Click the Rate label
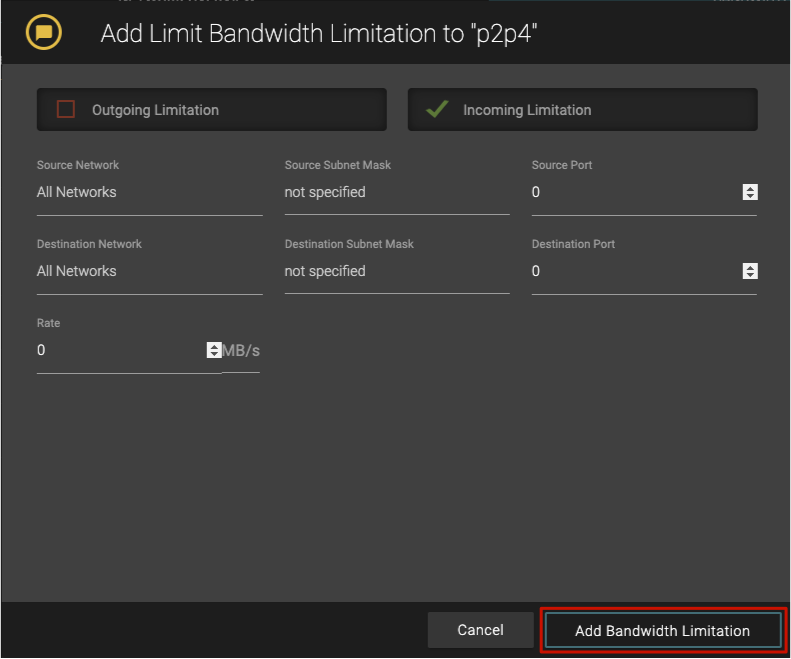791x659 pixels. [48, 323]
